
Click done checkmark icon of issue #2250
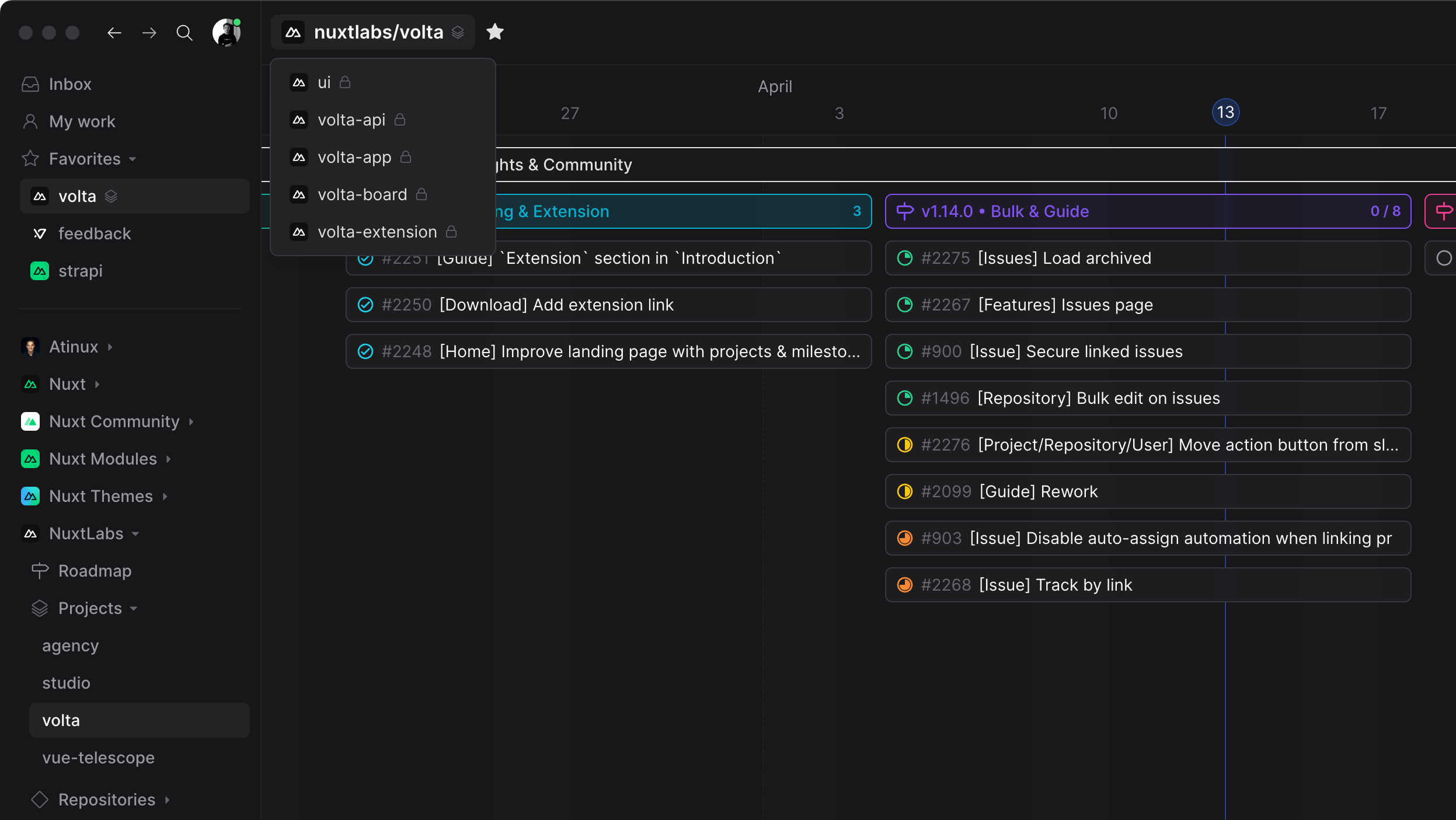point(365,305)
